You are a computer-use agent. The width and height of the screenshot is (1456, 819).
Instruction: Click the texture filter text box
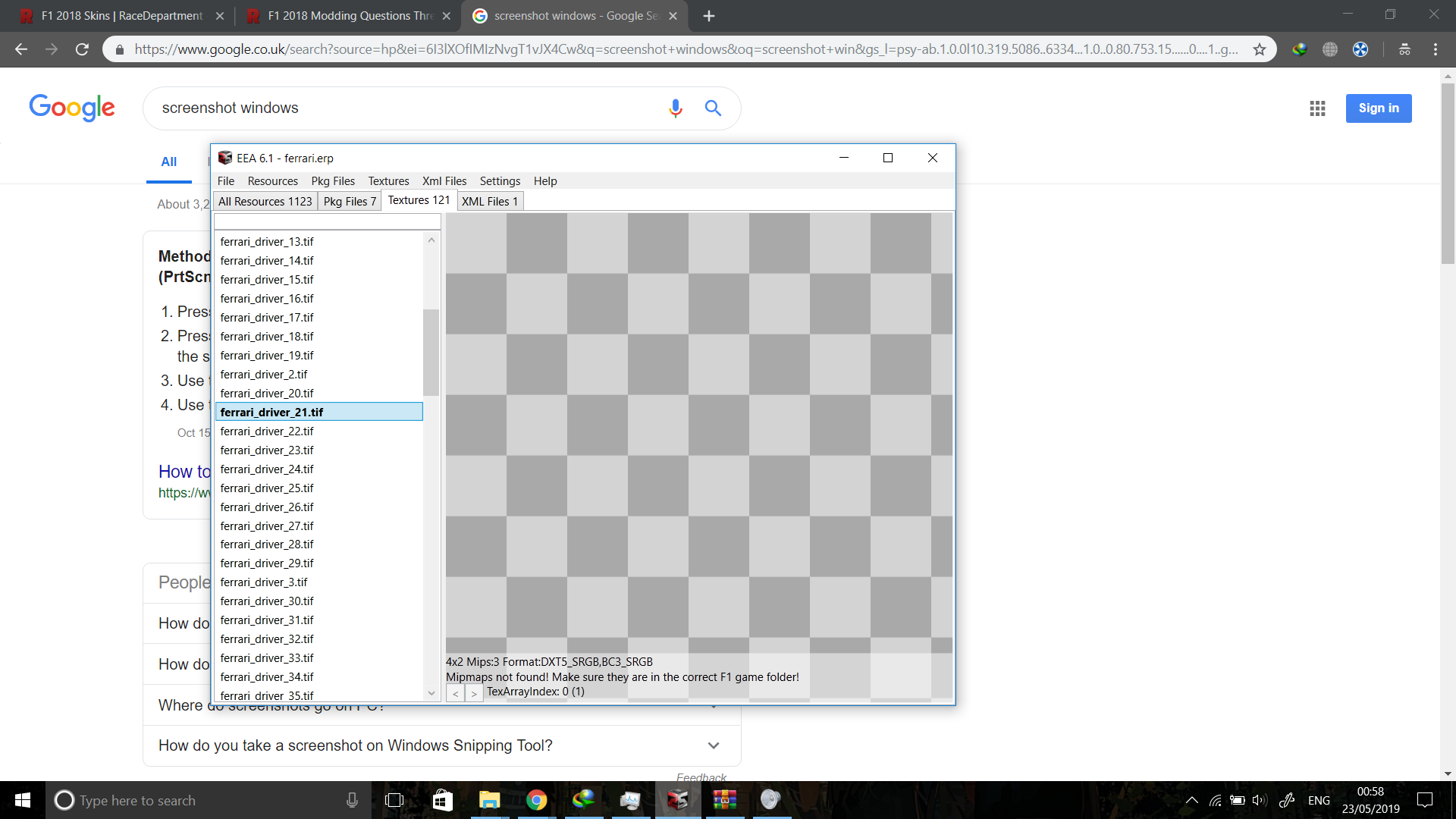328,221
